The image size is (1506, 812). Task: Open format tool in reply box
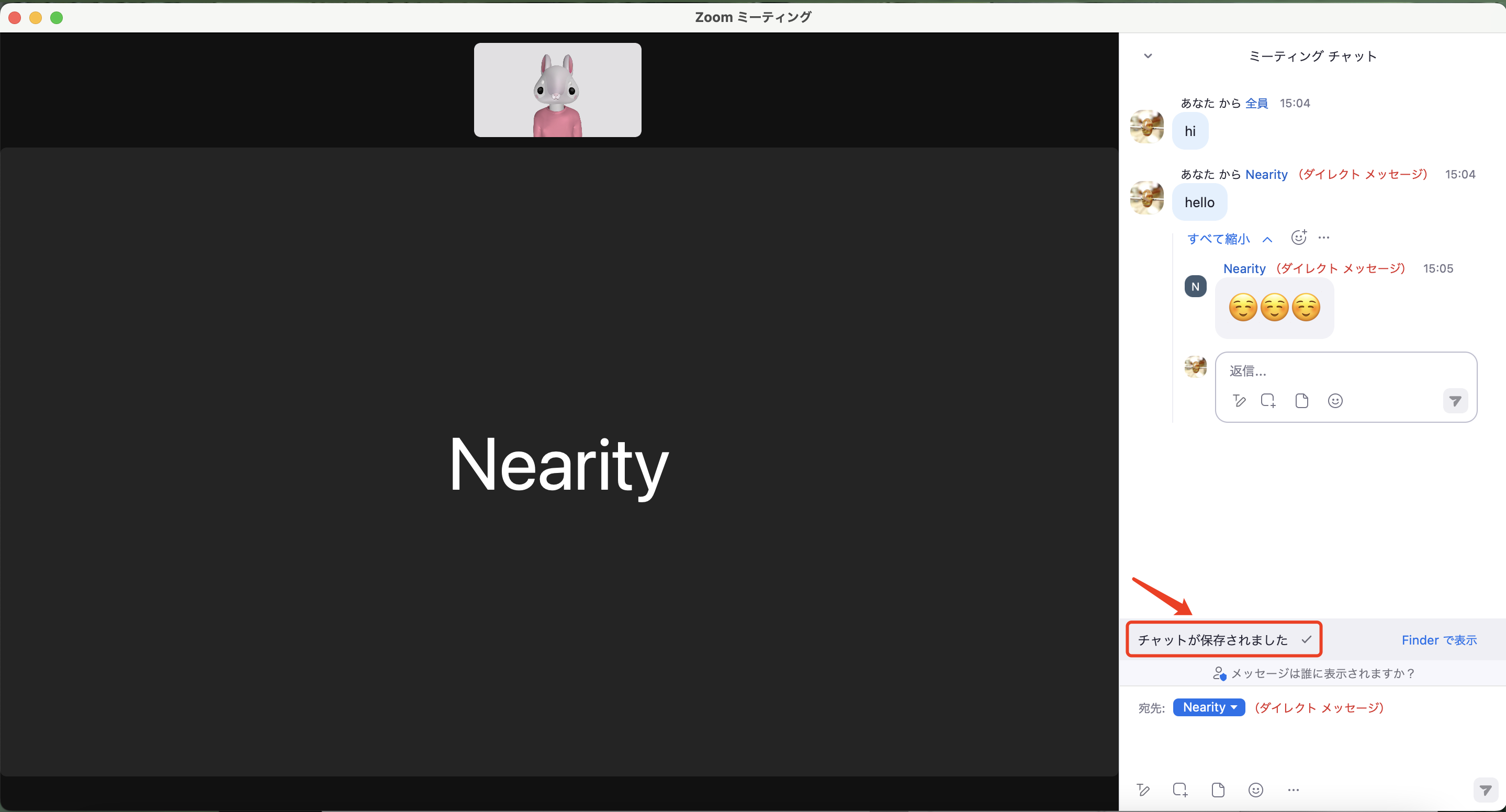(x=1239, y=401)
